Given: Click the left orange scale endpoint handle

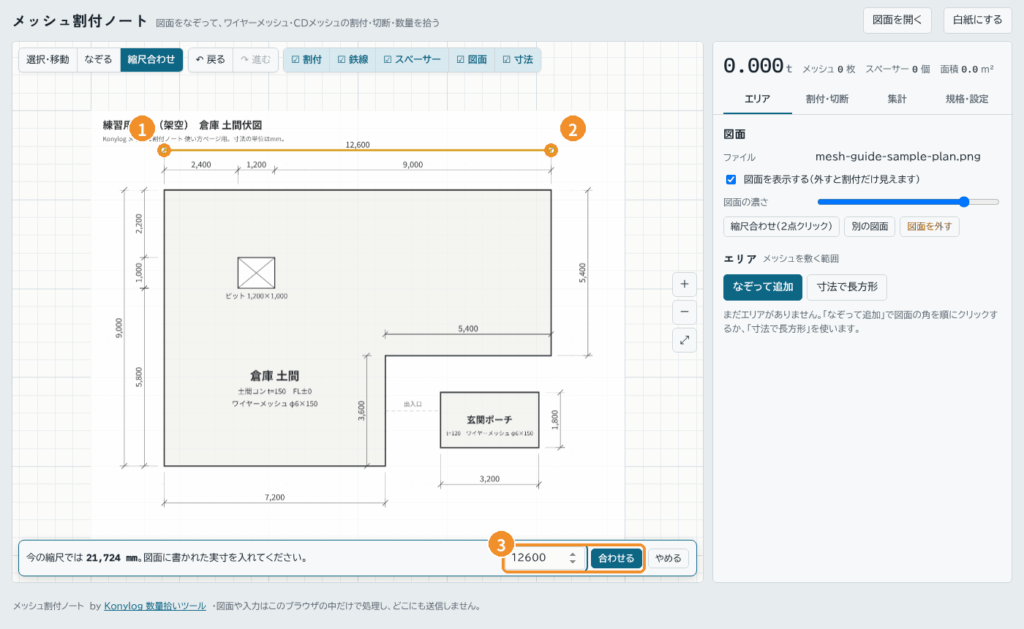Looking at the screenshot, I should (x=164, y=150).
